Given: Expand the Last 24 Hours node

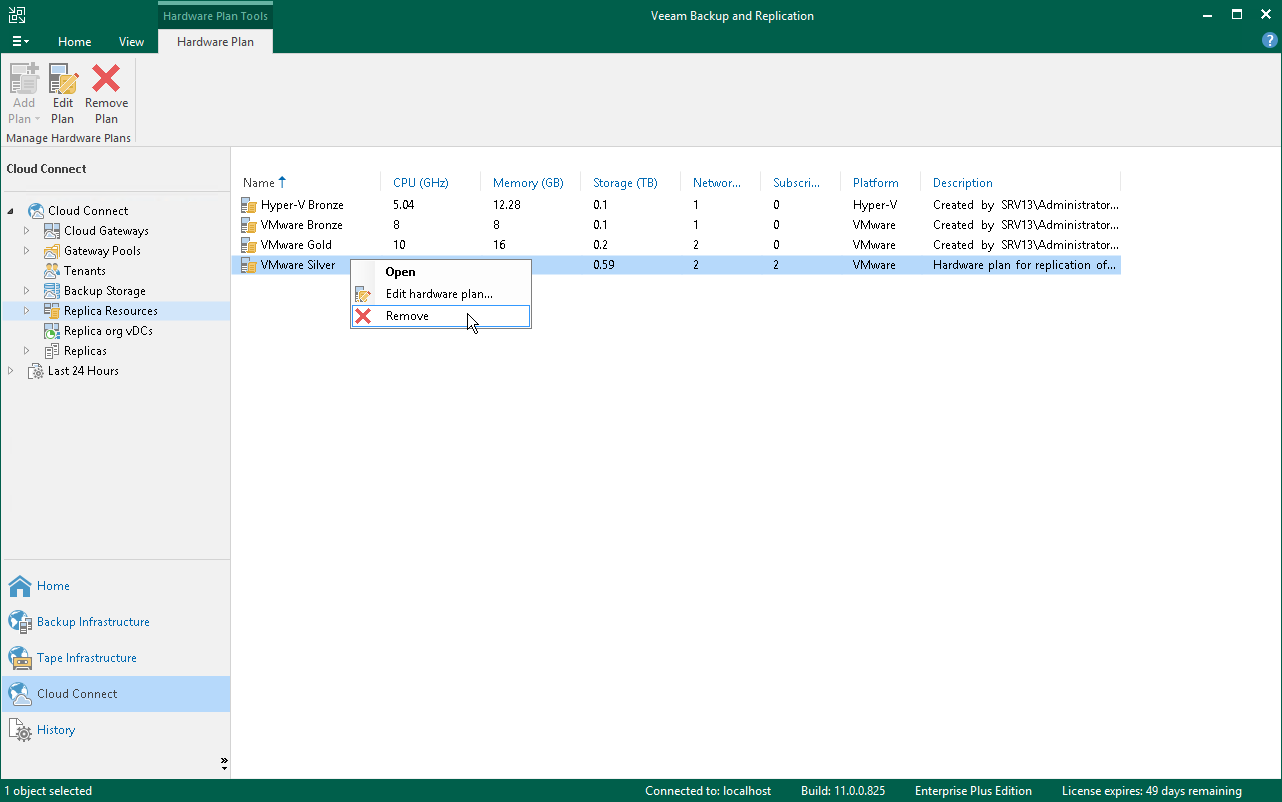Looking at the screenshot, I should point(11,371).
